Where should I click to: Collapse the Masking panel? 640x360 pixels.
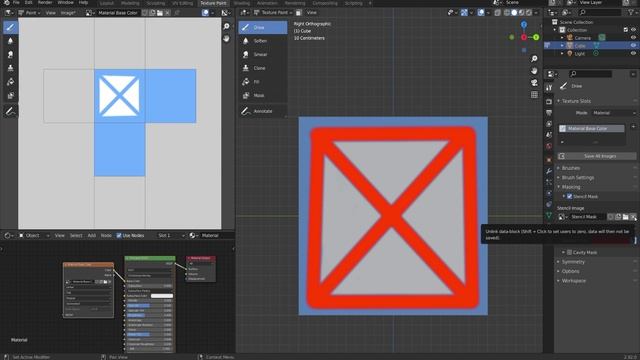tap(571, 187)
